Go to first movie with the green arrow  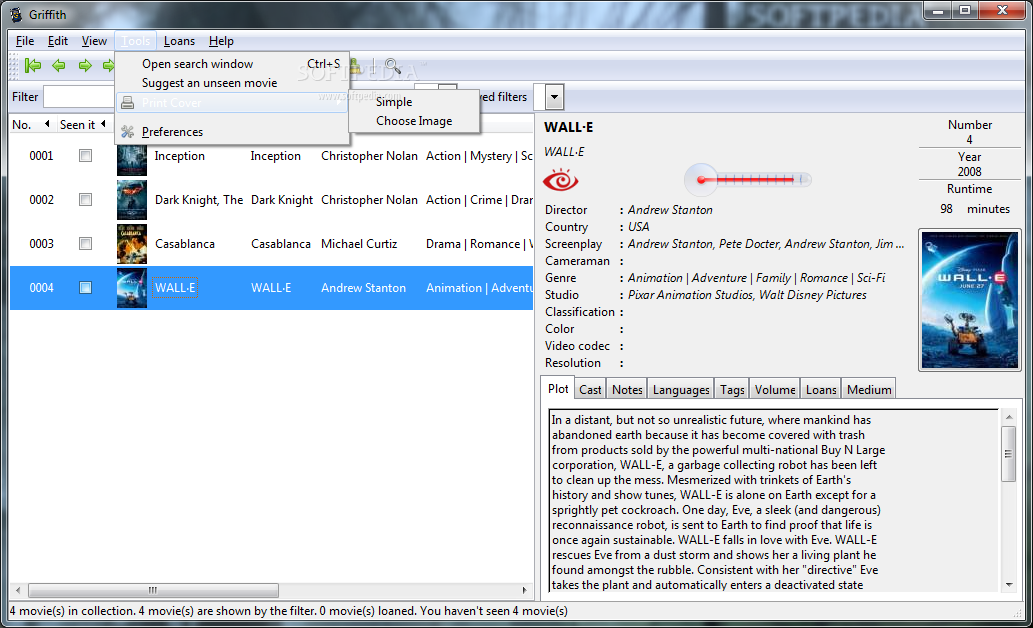tap(32, 65)
